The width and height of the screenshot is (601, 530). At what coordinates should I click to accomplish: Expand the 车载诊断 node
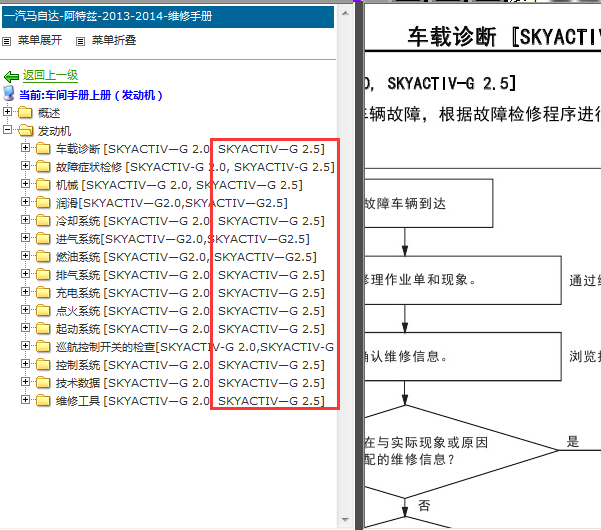[x=25, y=148]
